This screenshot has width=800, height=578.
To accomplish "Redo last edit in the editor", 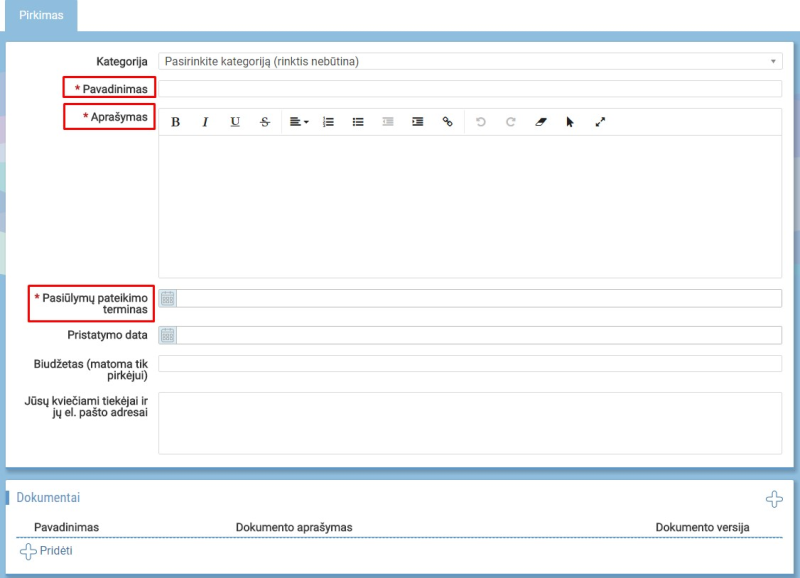I will coord(510,122).
